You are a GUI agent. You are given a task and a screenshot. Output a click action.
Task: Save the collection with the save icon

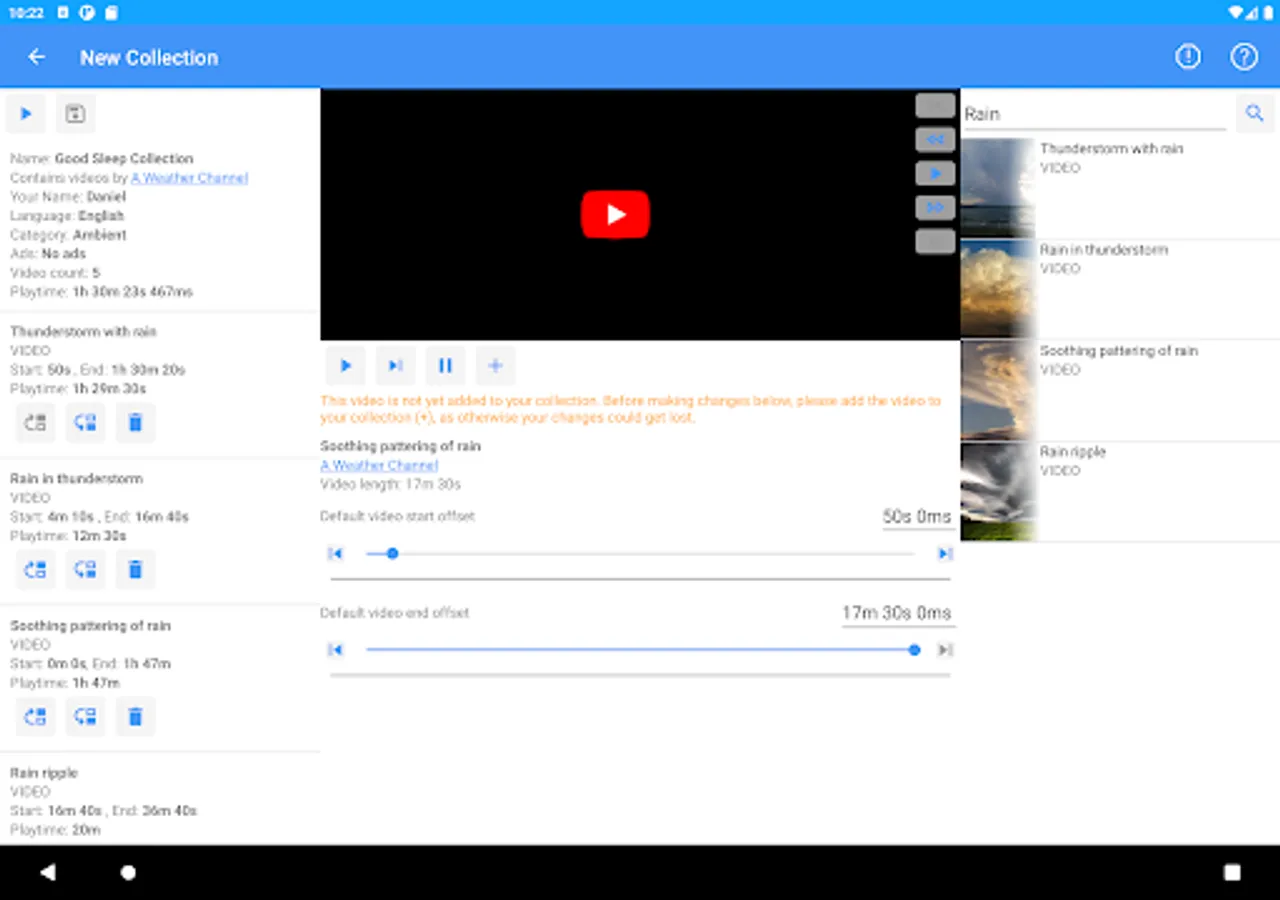pyautogui.click(x=75, y=114)
